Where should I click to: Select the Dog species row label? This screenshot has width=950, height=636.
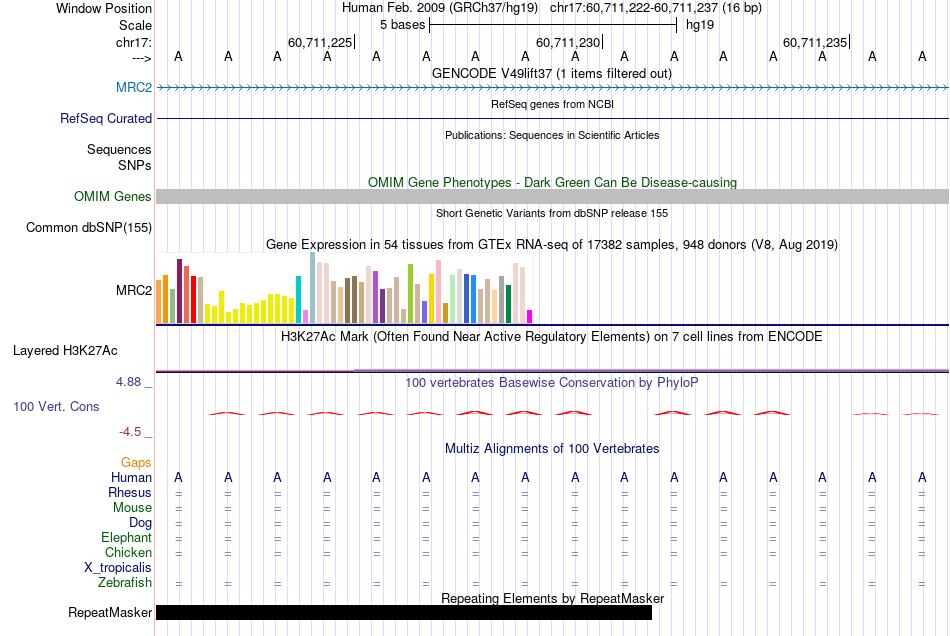coord(140,522)
